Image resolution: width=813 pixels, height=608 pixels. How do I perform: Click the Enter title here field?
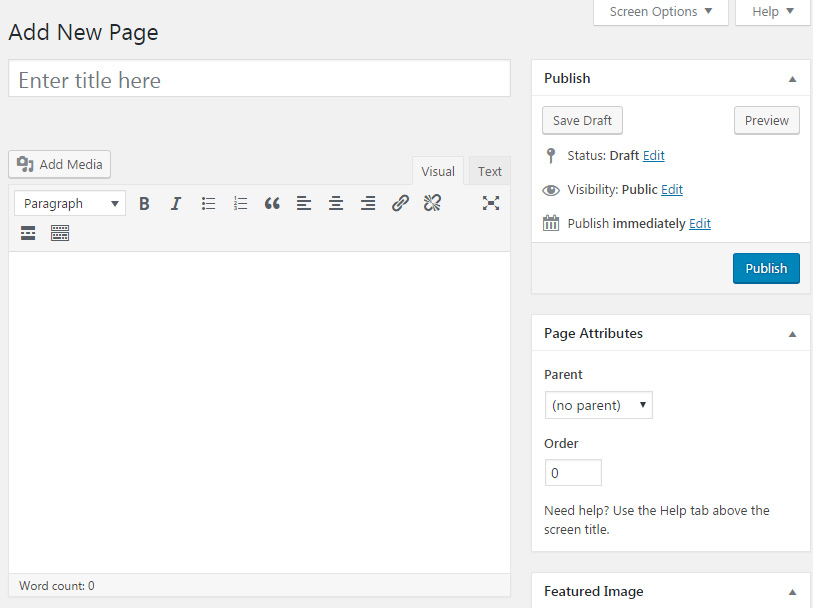coord(259,79)
